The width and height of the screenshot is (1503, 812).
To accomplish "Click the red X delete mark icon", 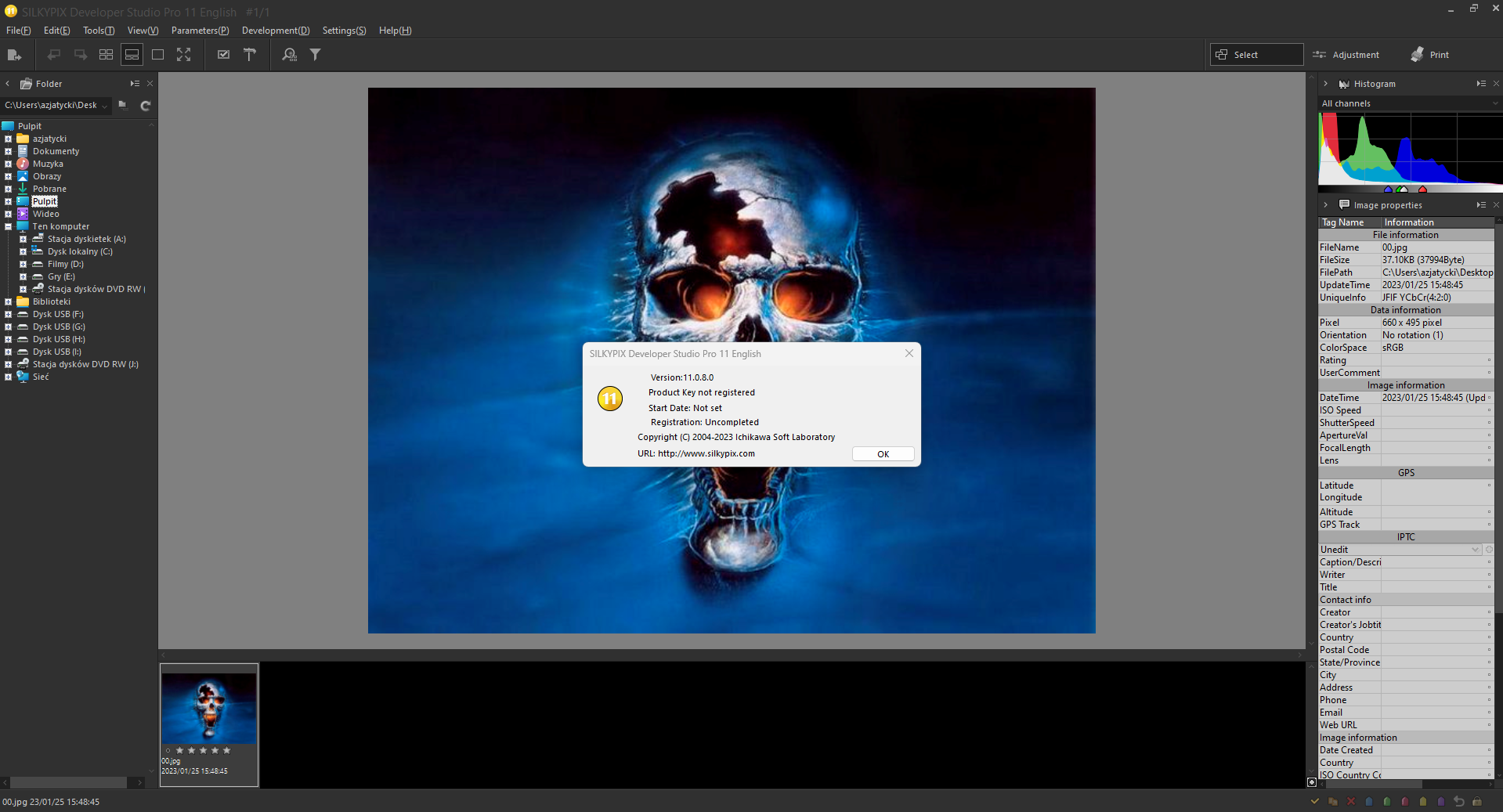I will (1351, 801).
